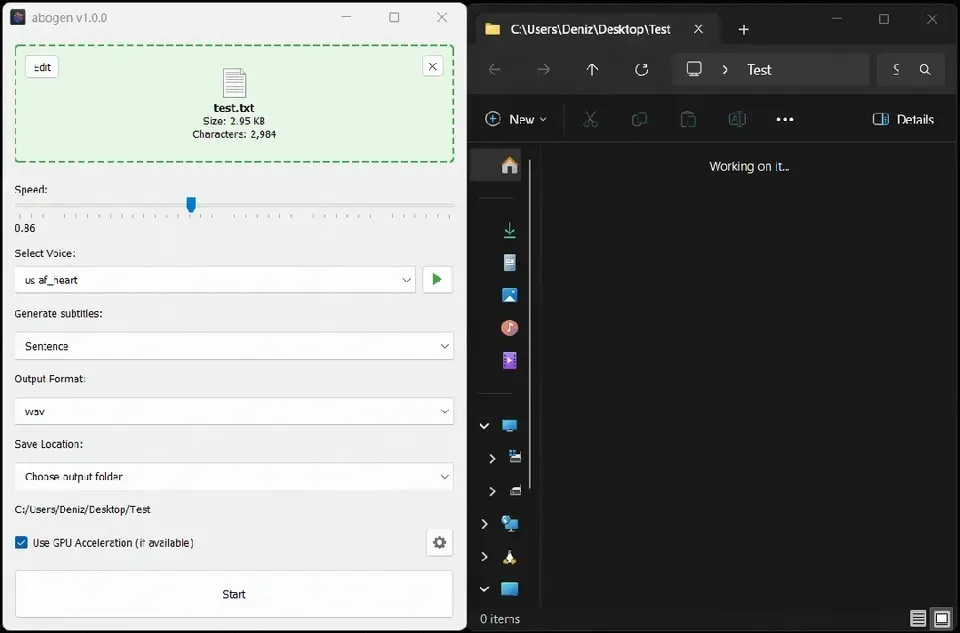Collapse the bottom Desktop tree node
960x633 pixels.
tap(484, 589)
